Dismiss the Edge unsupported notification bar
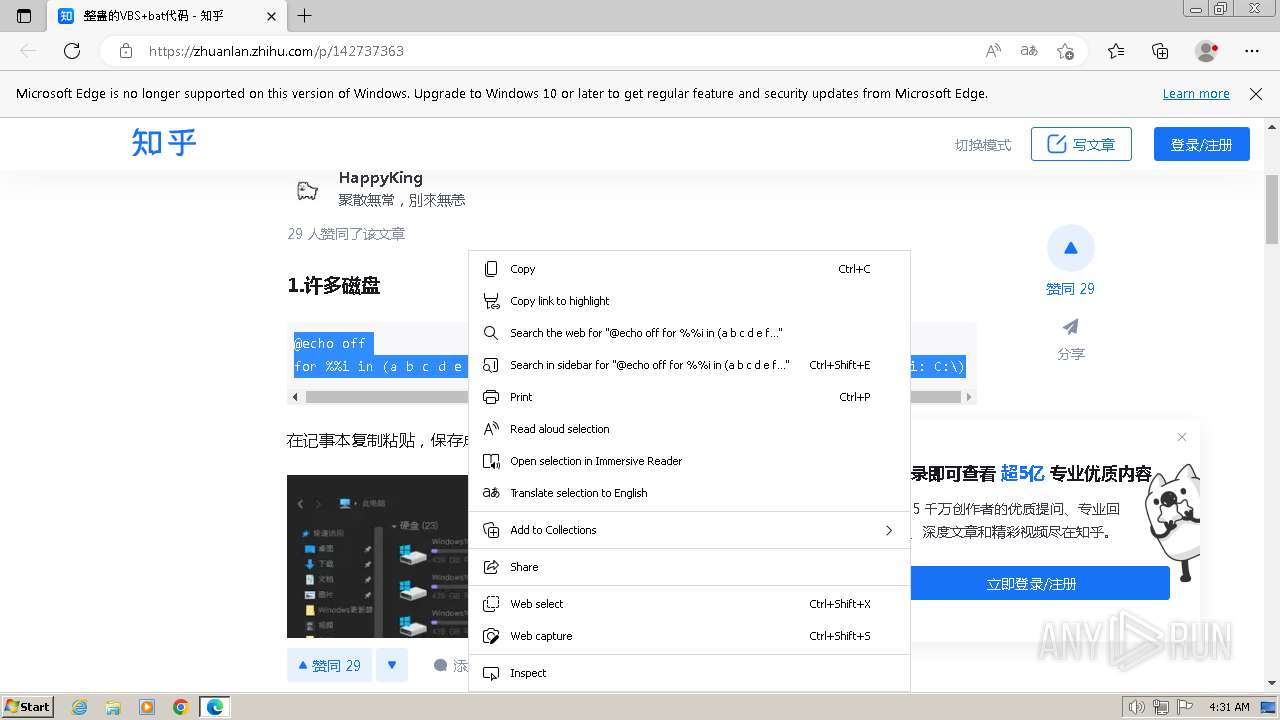The width and height of the screenshot is (1280, 720). pyautogui.click(x=1256, y=93)
